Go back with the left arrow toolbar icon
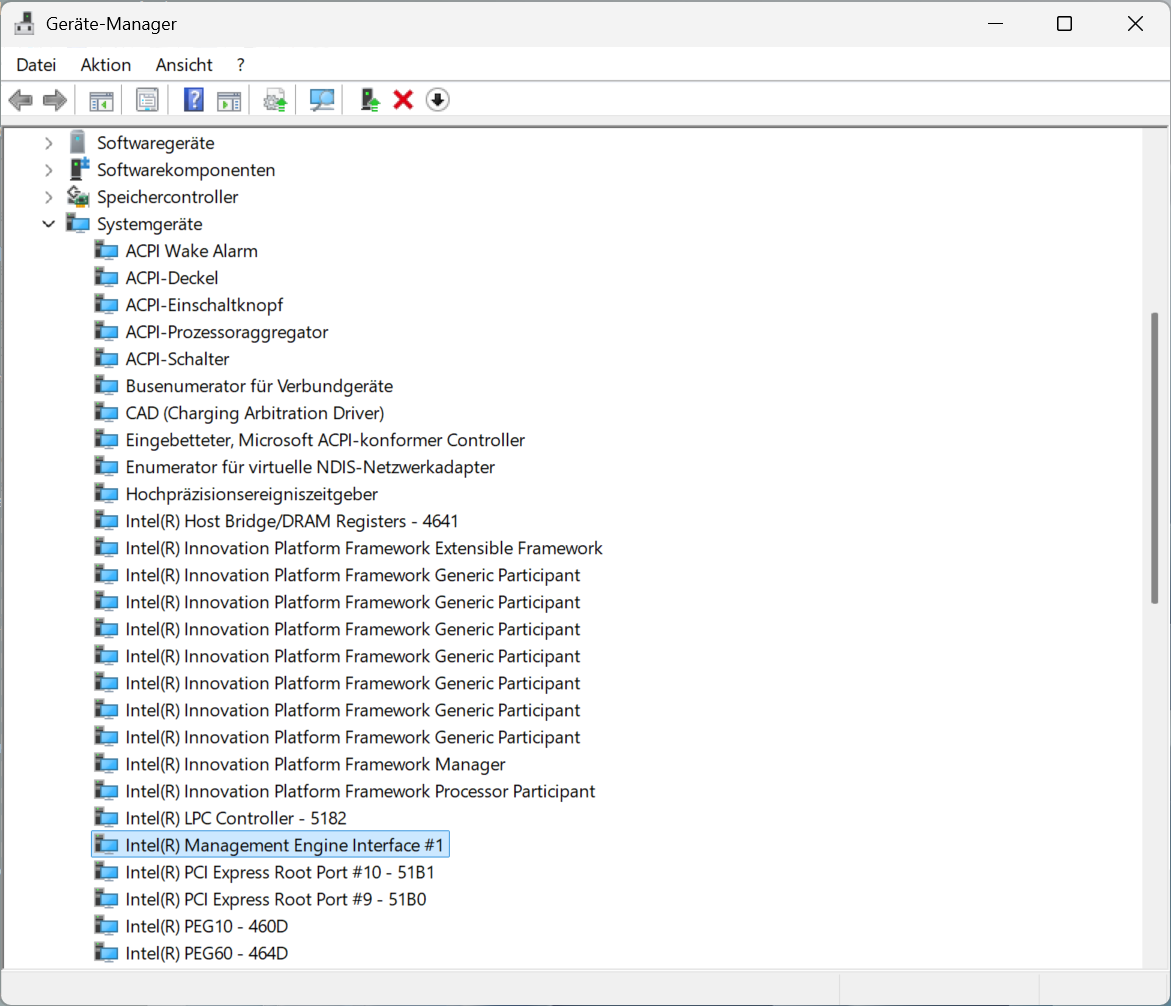The height and width of the screenshot is (1006, 1171). [x=21, y=100]
